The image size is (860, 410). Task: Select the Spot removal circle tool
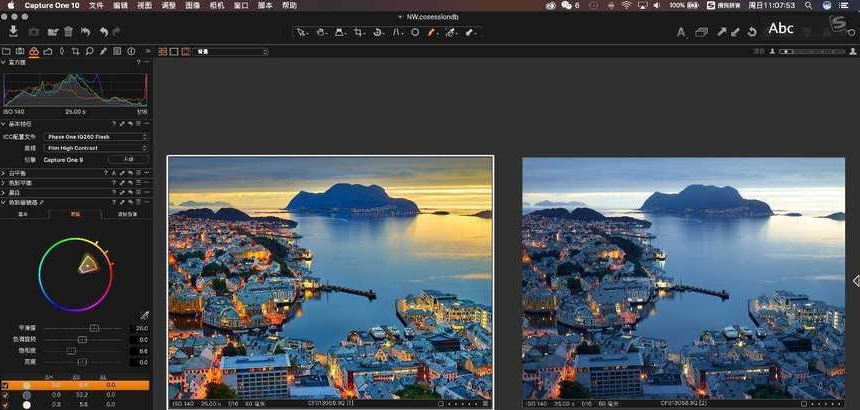click(x=415, y=32)
